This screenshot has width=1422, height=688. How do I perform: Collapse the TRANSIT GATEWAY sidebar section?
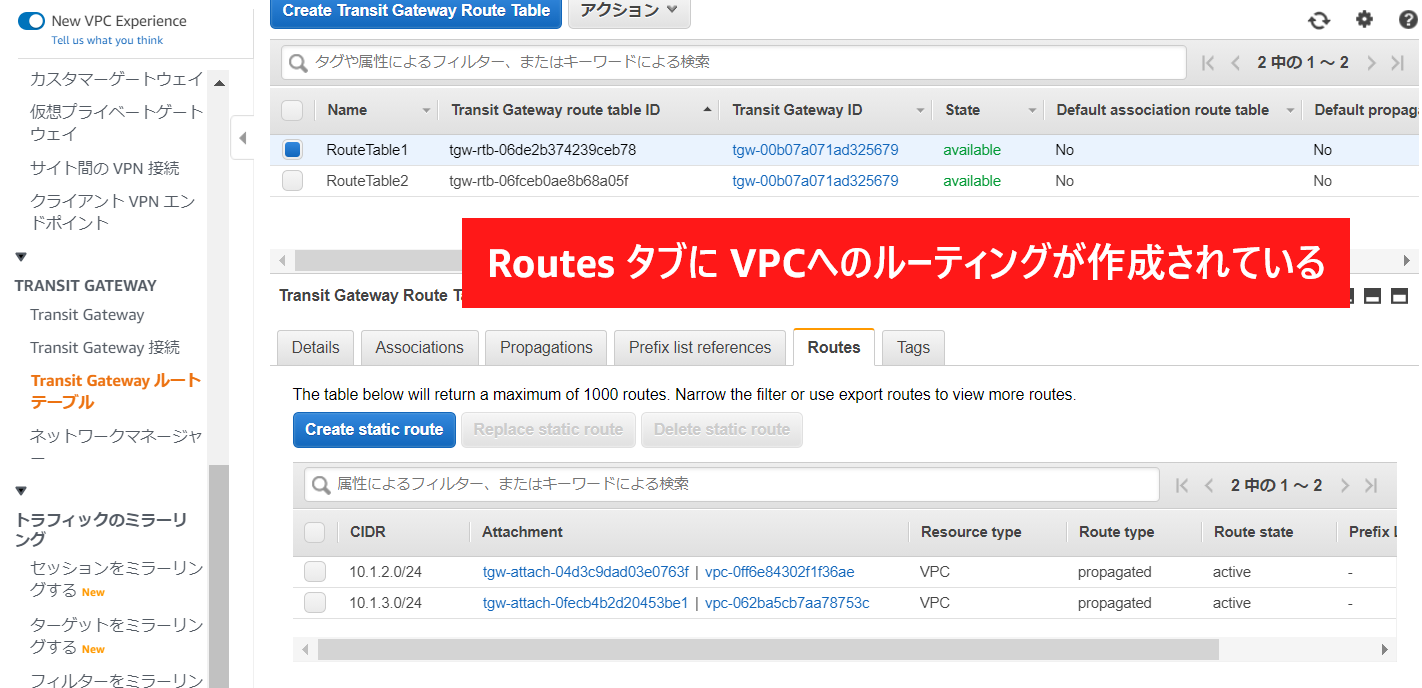[x=21, y=258]
